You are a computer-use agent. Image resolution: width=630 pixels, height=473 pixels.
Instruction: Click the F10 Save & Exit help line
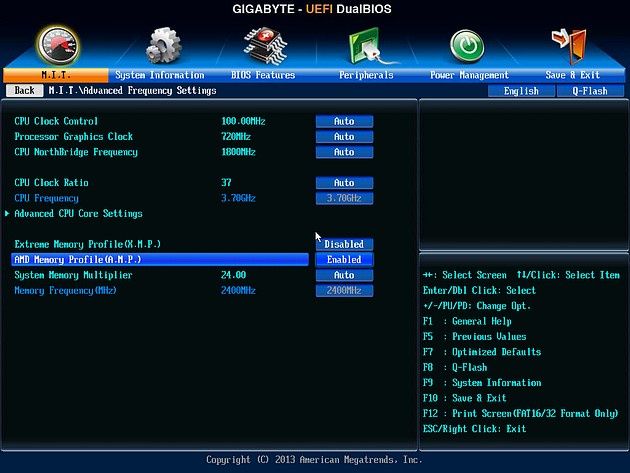[464, 398]
